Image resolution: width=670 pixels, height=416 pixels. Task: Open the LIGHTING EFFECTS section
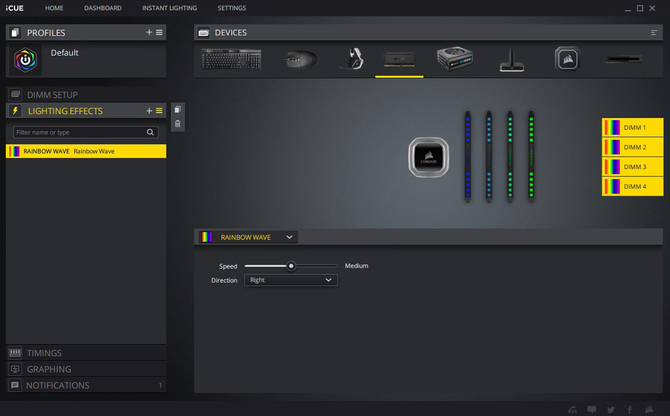86,111
